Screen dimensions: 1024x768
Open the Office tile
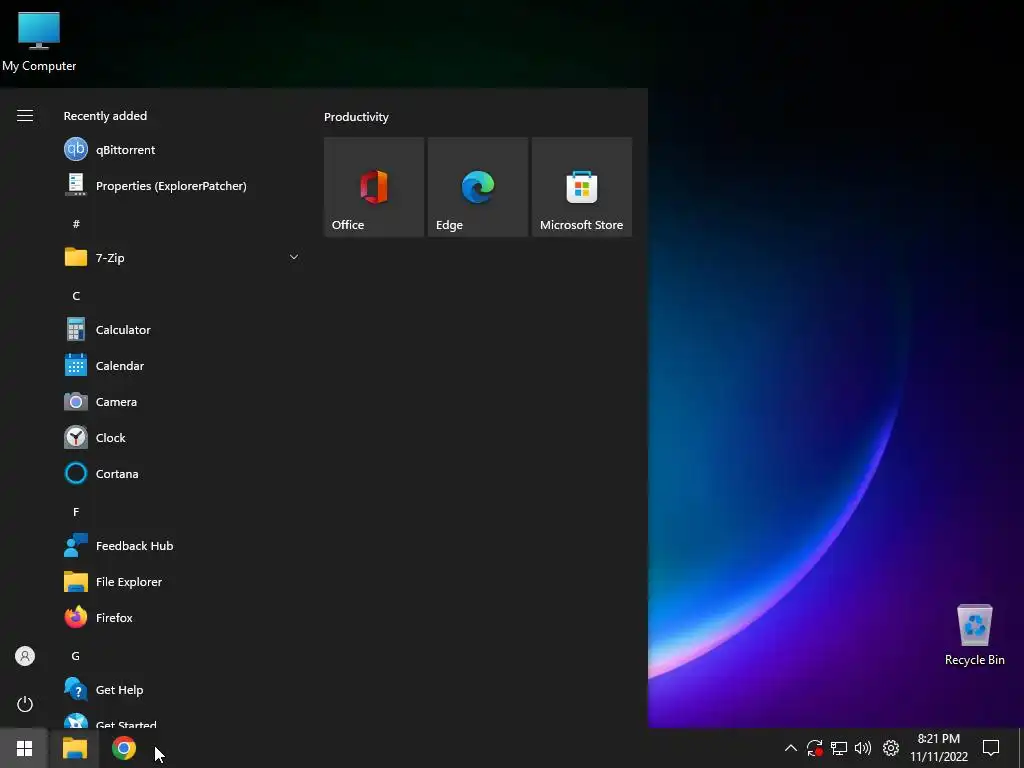(x=374, y=187)
